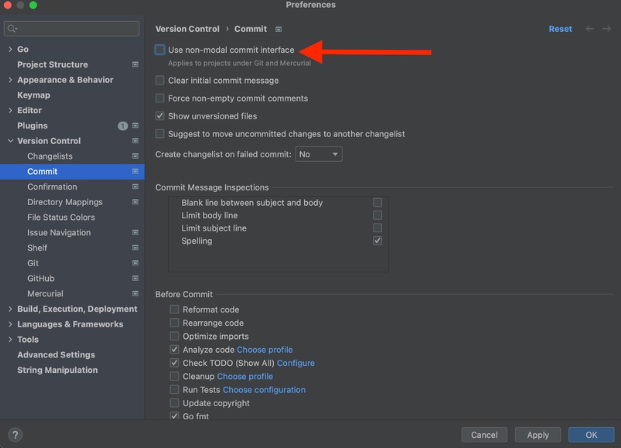The width and height of the screenshot is (621, 448).
Task: Enable Use non-modal commit interface checkbox
Action: [x=160, y=49]
